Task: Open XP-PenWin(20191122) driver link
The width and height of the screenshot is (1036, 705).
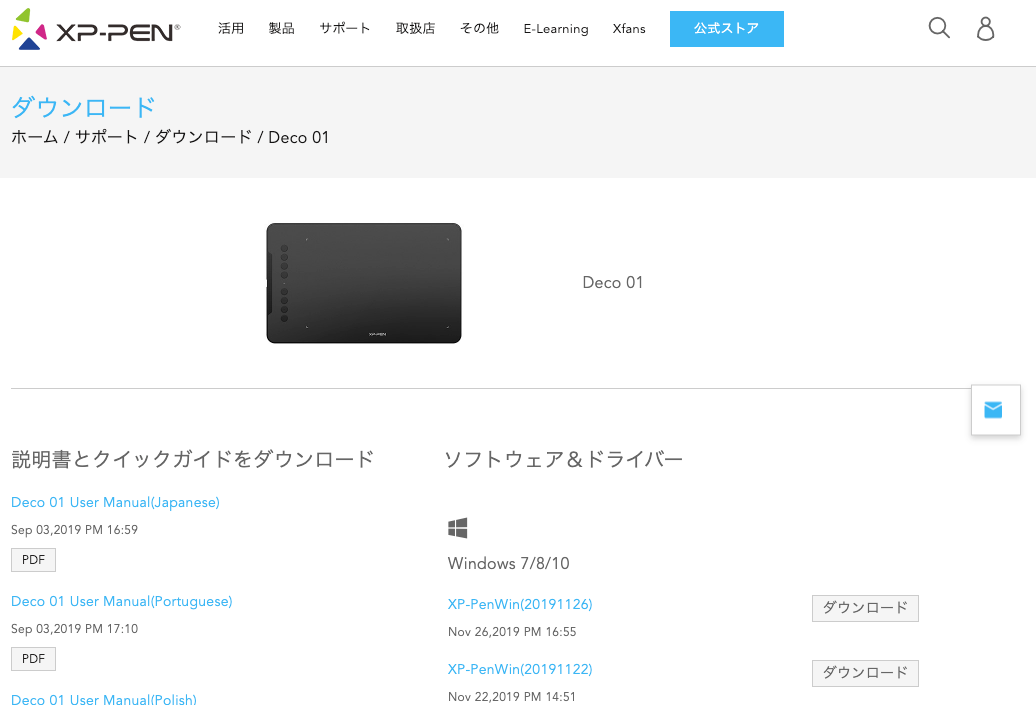Action: tap(520, 669)
